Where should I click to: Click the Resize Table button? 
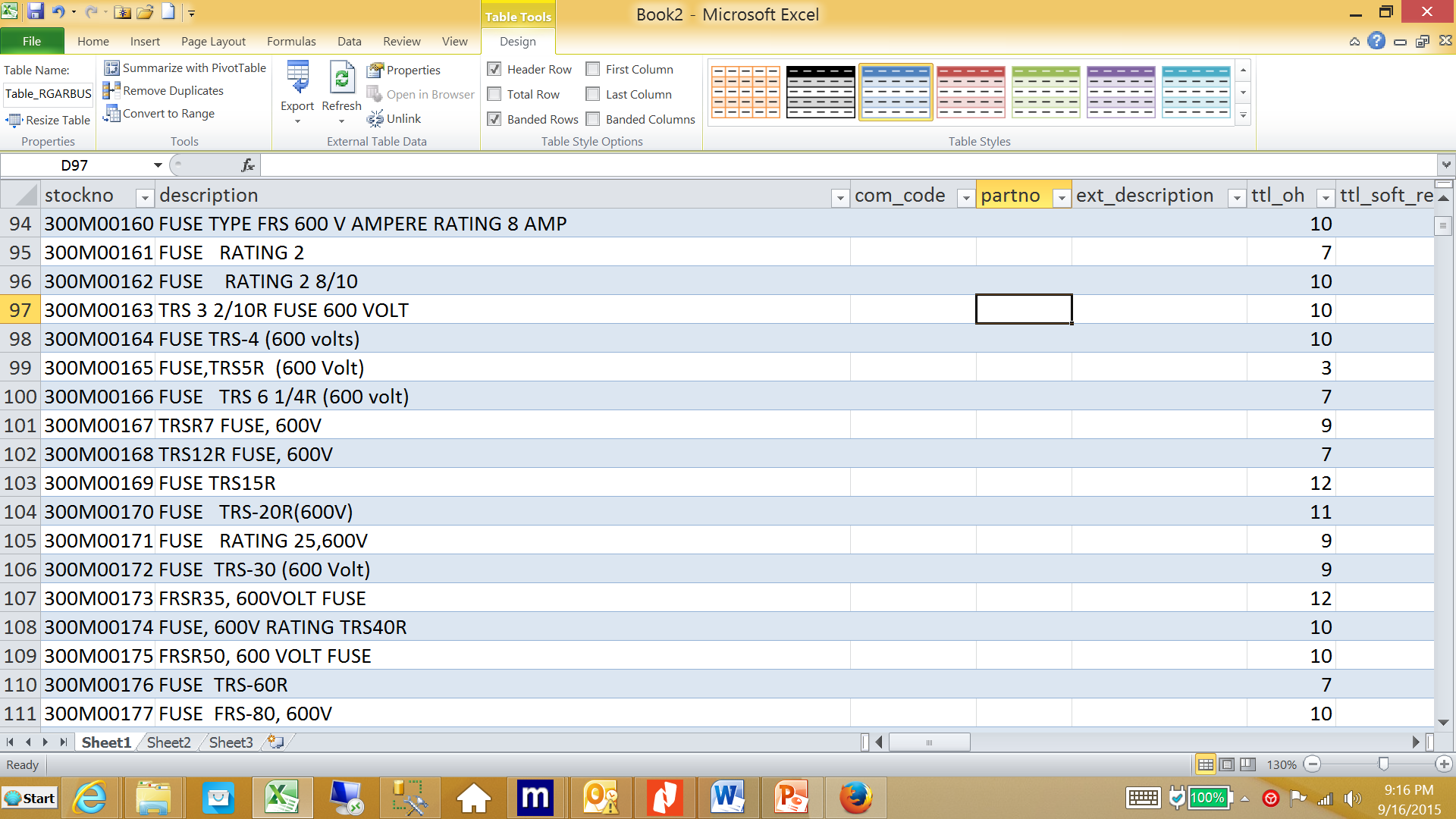click(49, 120)
